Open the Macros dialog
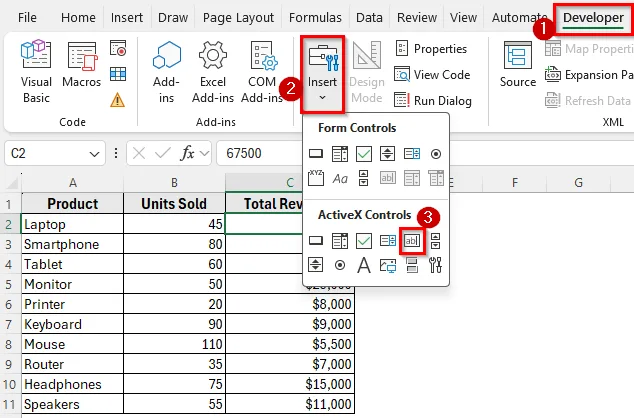Viewport: 634px width, 418px height. click(82, 65)
